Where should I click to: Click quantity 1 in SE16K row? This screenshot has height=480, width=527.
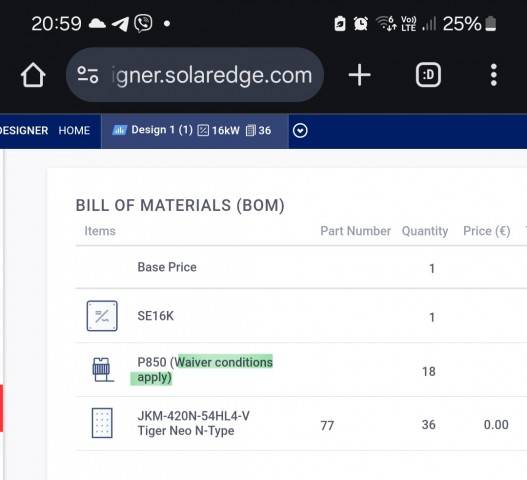coord(432,317)
